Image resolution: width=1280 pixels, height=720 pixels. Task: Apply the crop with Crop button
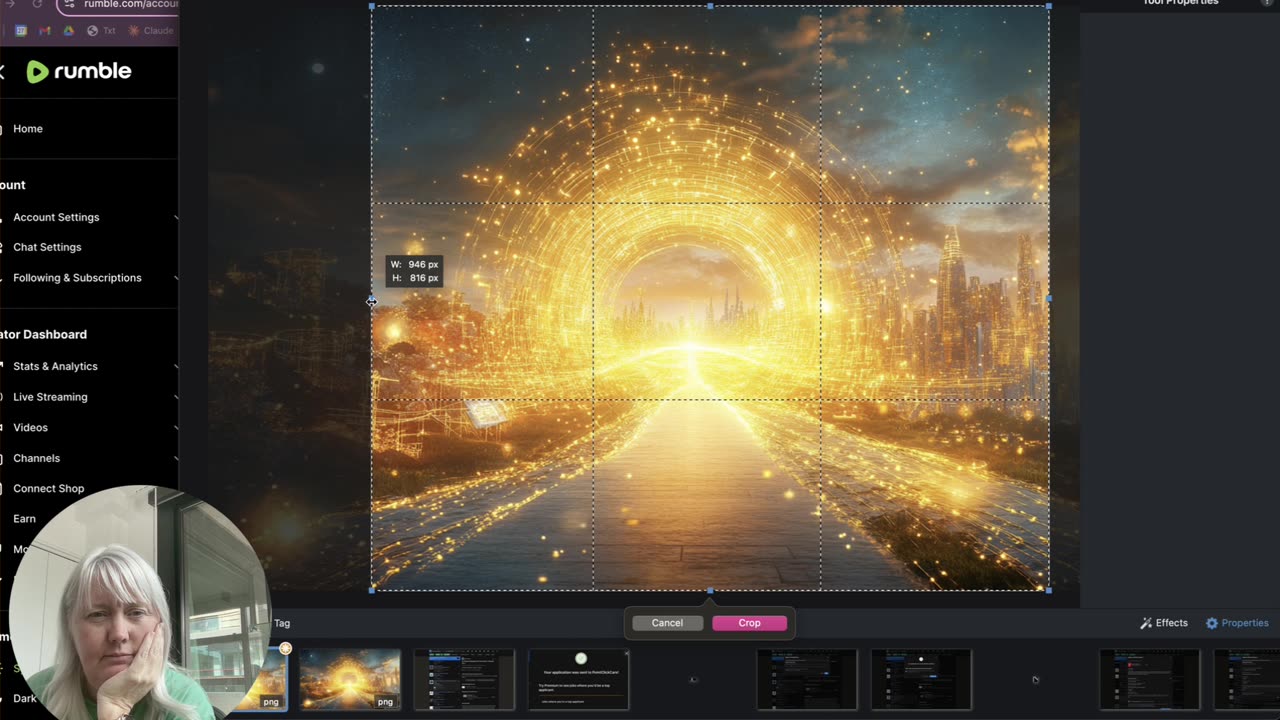749,623
